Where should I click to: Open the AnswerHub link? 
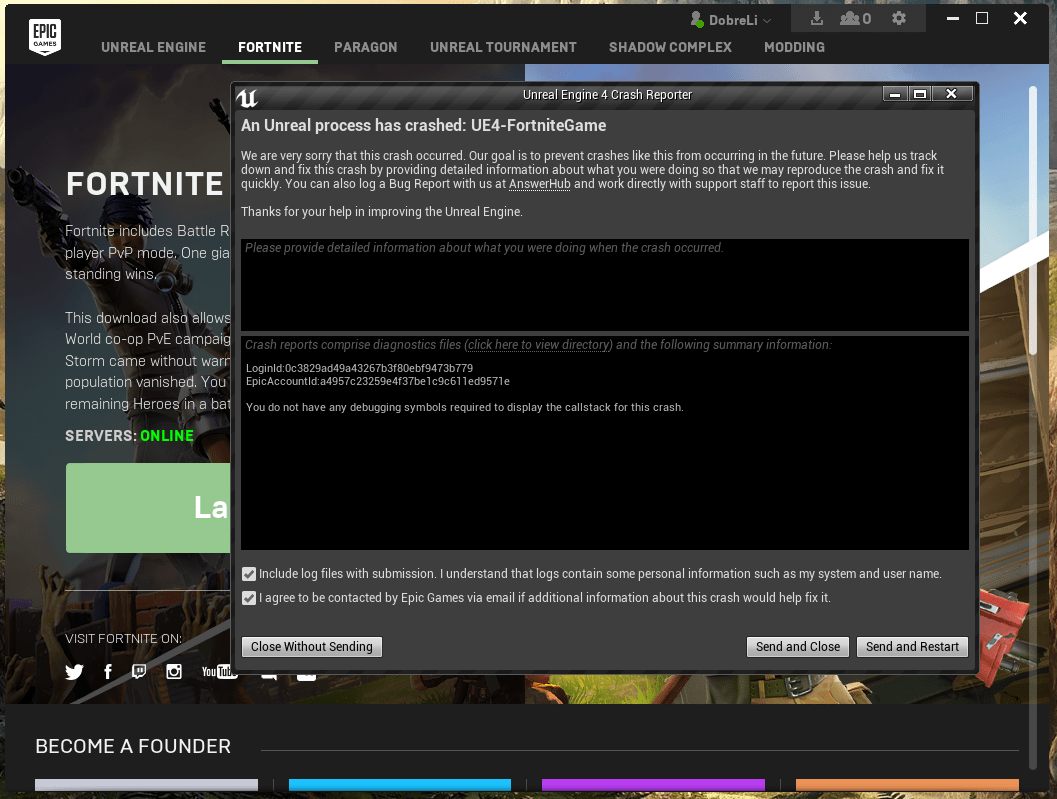(x=539, y=184)
